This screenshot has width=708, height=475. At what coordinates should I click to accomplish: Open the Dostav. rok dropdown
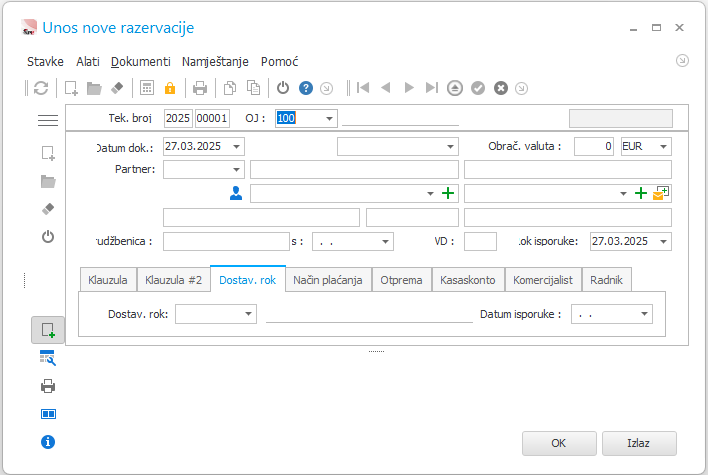(x=248, y=314)
